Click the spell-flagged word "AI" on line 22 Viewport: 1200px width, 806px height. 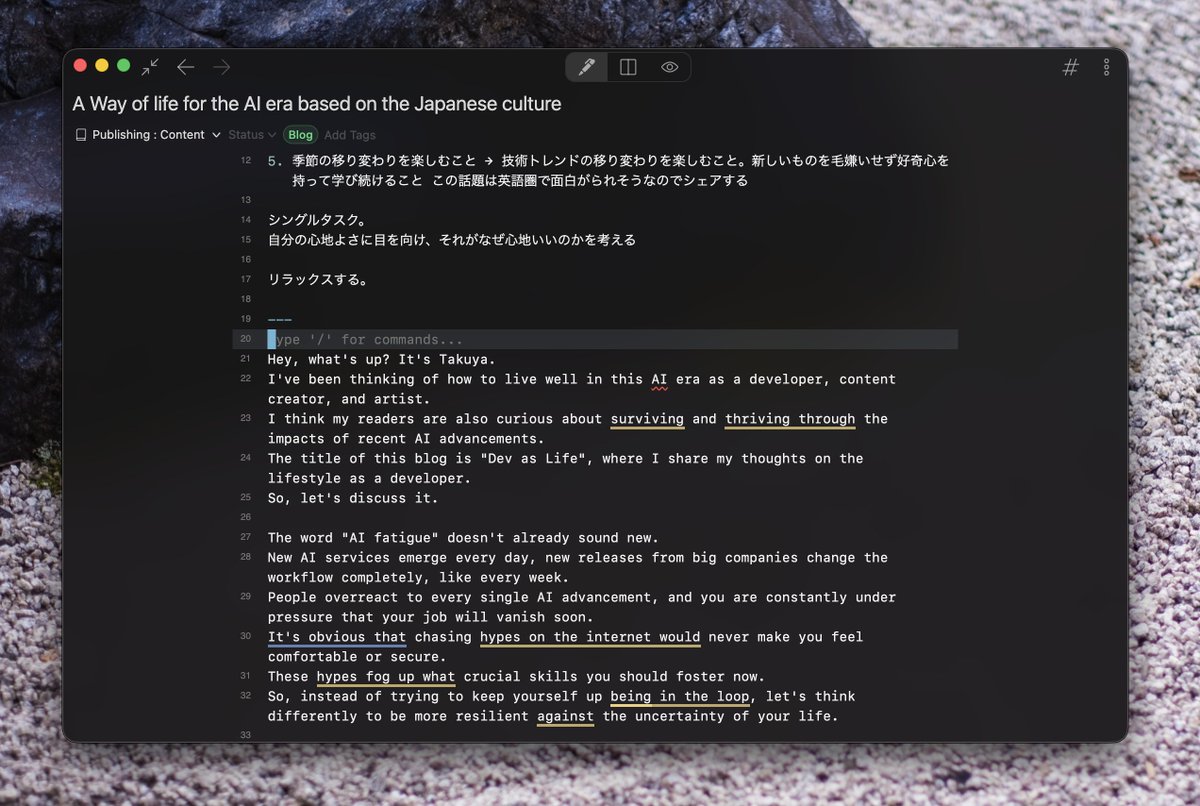pos(659,379)
